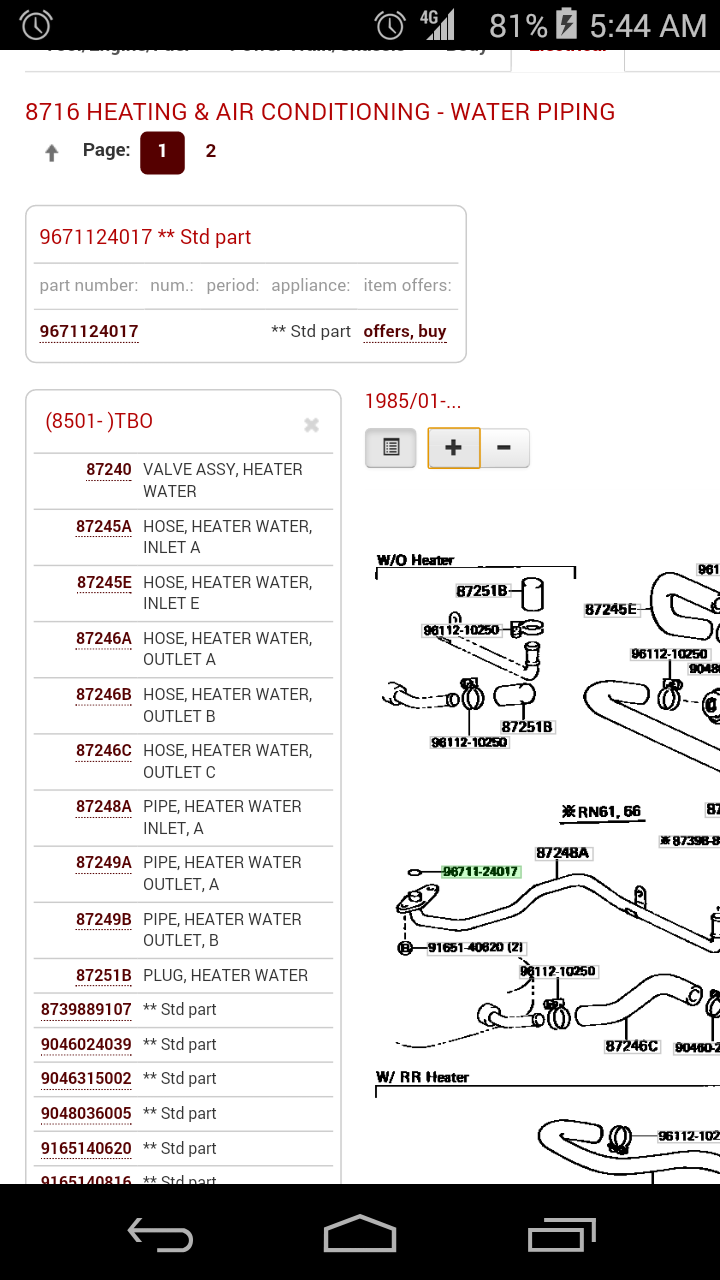This screenshot has height=1280, width=720.
Task: Go to page 2
Action: tap(210, 152)
